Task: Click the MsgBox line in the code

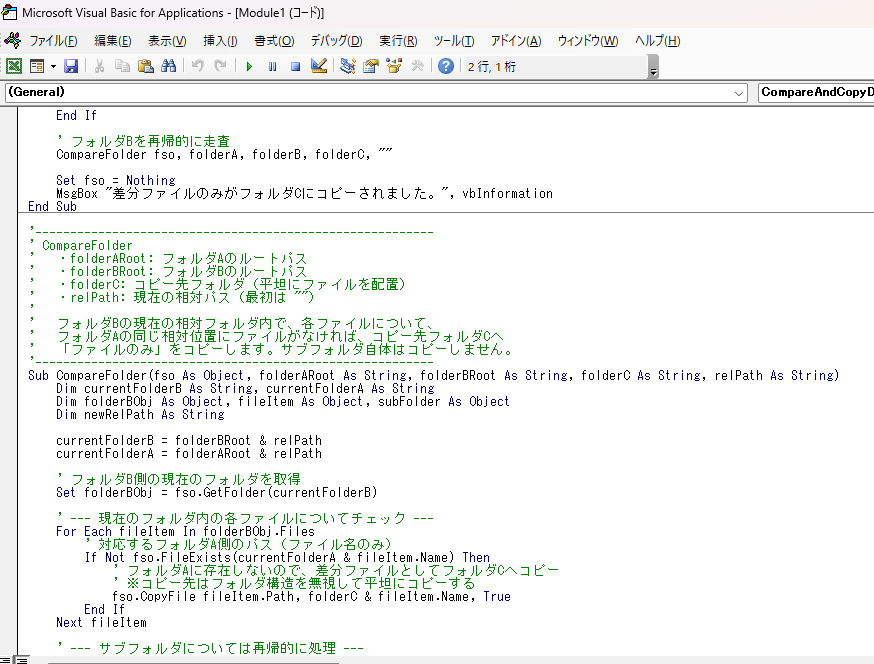Action: [304, 193]
